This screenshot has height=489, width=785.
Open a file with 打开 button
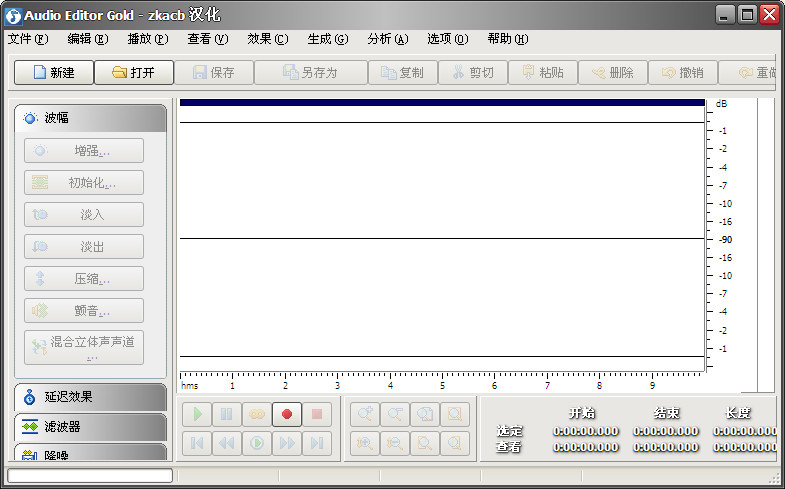134,73
